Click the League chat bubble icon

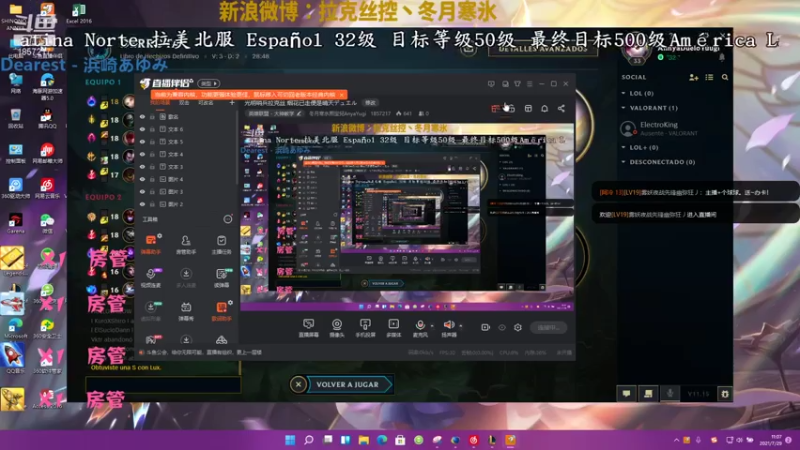coord(626,393)
